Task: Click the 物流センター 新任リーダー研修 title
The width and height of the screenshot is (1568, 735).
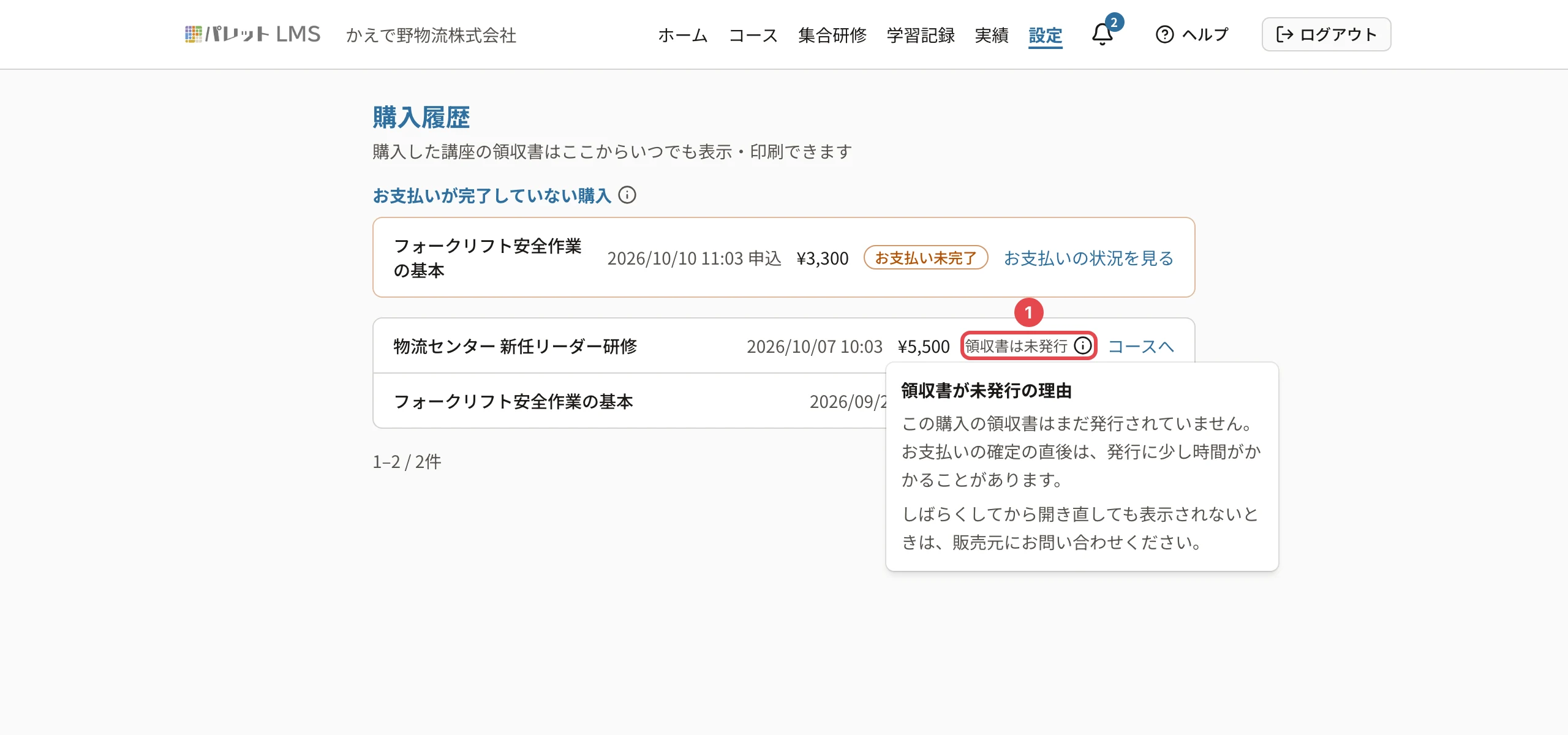Action: tap(515, 346)
